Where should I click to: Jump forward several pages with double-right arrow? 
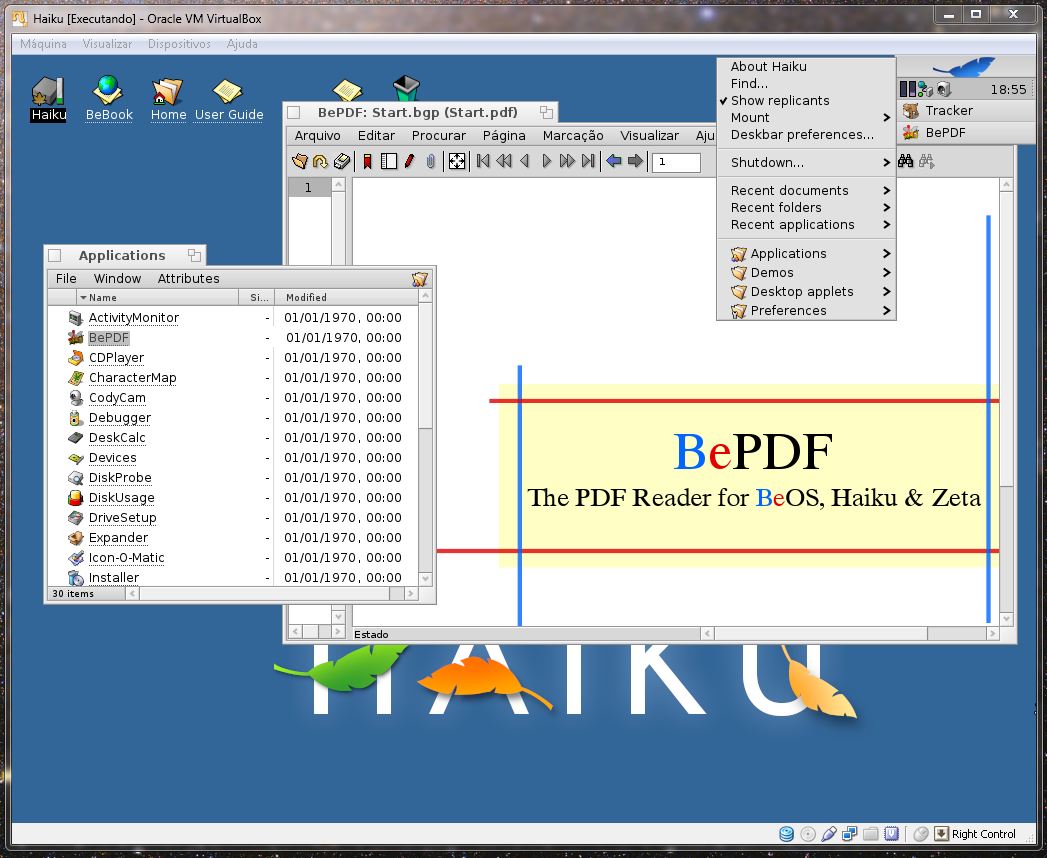tap(567, 161)
